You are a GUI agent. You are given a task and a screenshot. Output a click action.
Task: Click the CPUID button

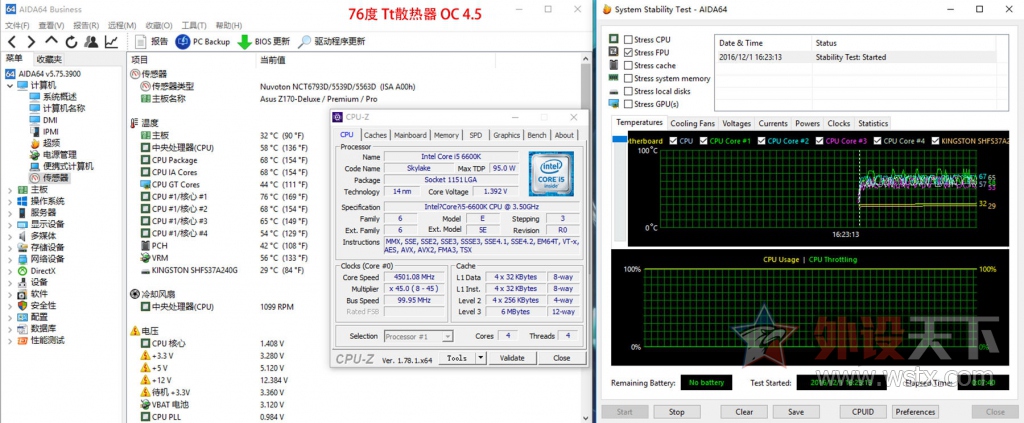pyautogui.click(x=863, y=412)
